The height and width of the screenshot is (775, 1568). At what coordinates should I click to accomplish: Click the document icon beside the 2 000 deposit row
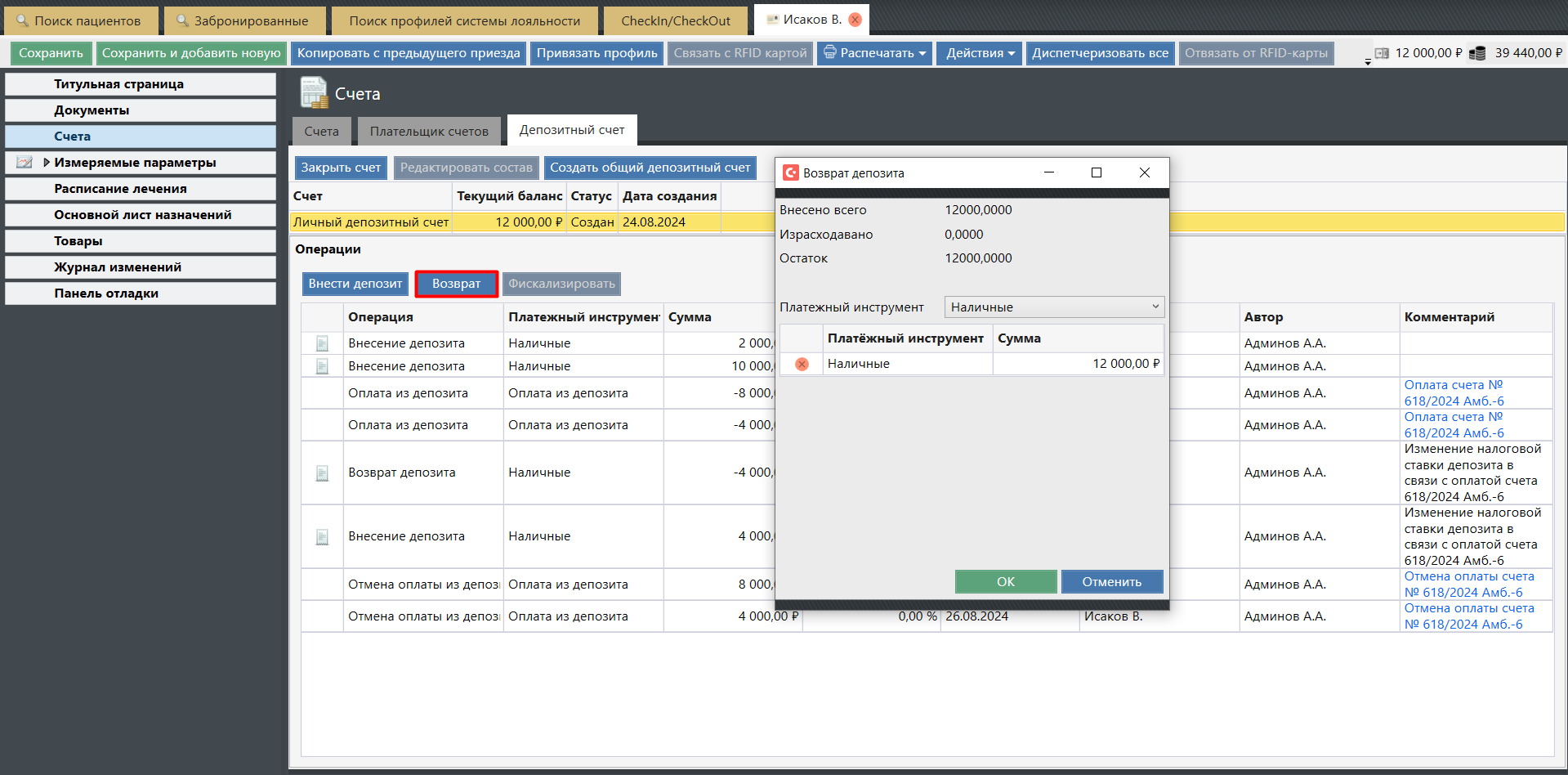(x=322, y=343)
